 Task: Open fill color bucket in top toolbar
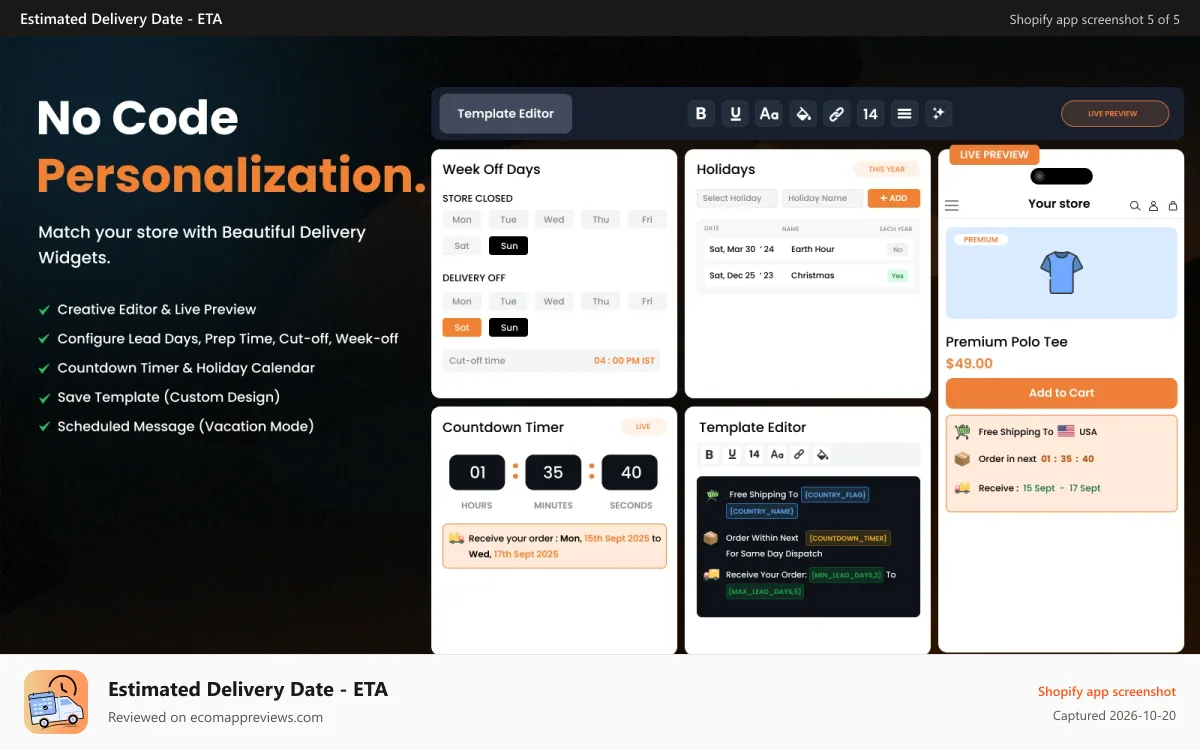(803, 114)
